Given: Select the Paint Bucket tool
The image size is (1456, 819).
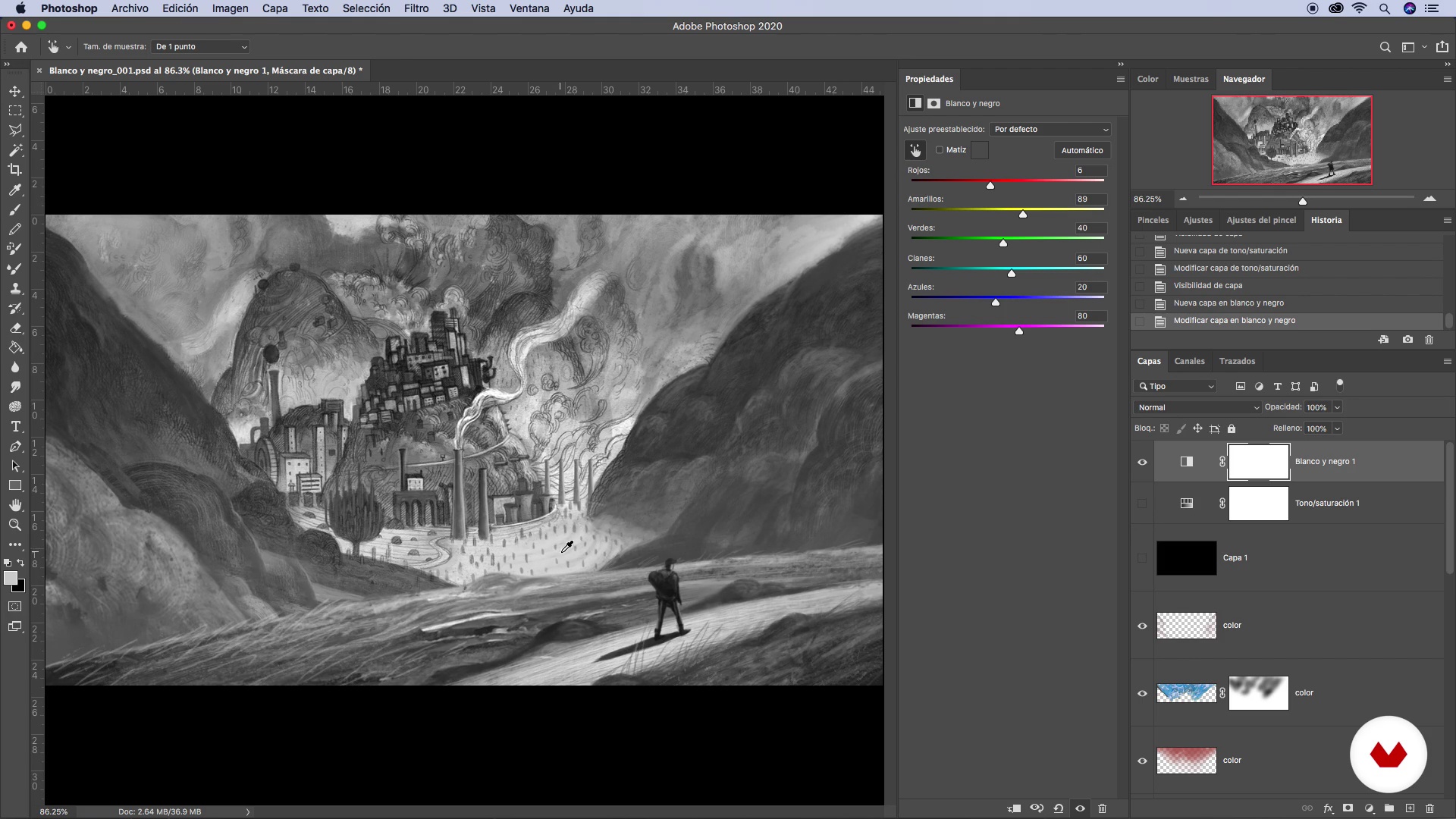Looking at the screenshot, I should [15, 348].
